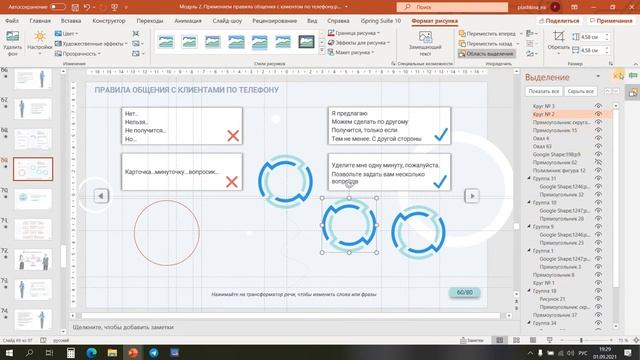Click the Undo arrow icon

tap(87, 7)
